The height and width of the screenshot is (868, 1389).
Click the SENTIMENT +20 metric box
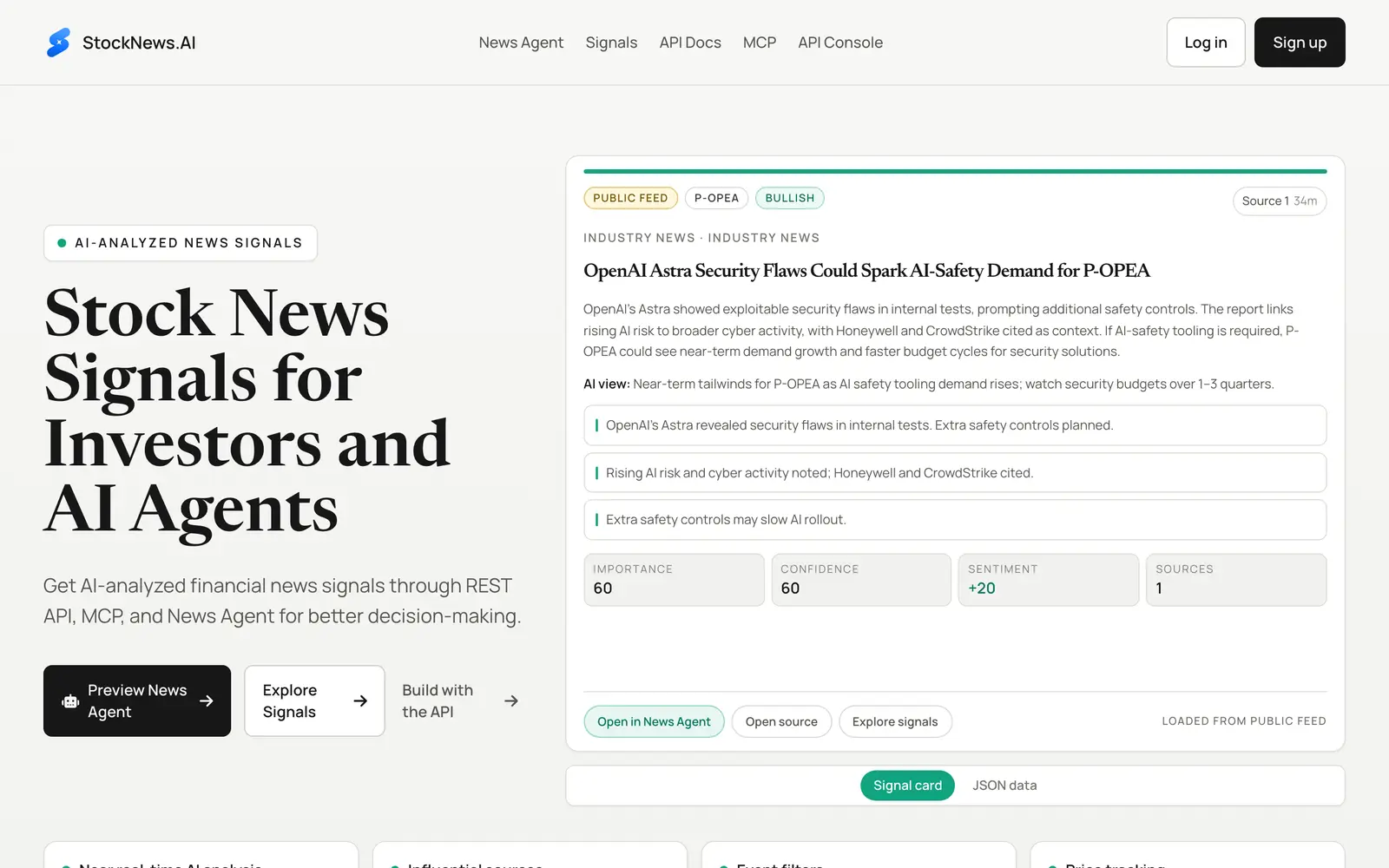coord(1049,580)
